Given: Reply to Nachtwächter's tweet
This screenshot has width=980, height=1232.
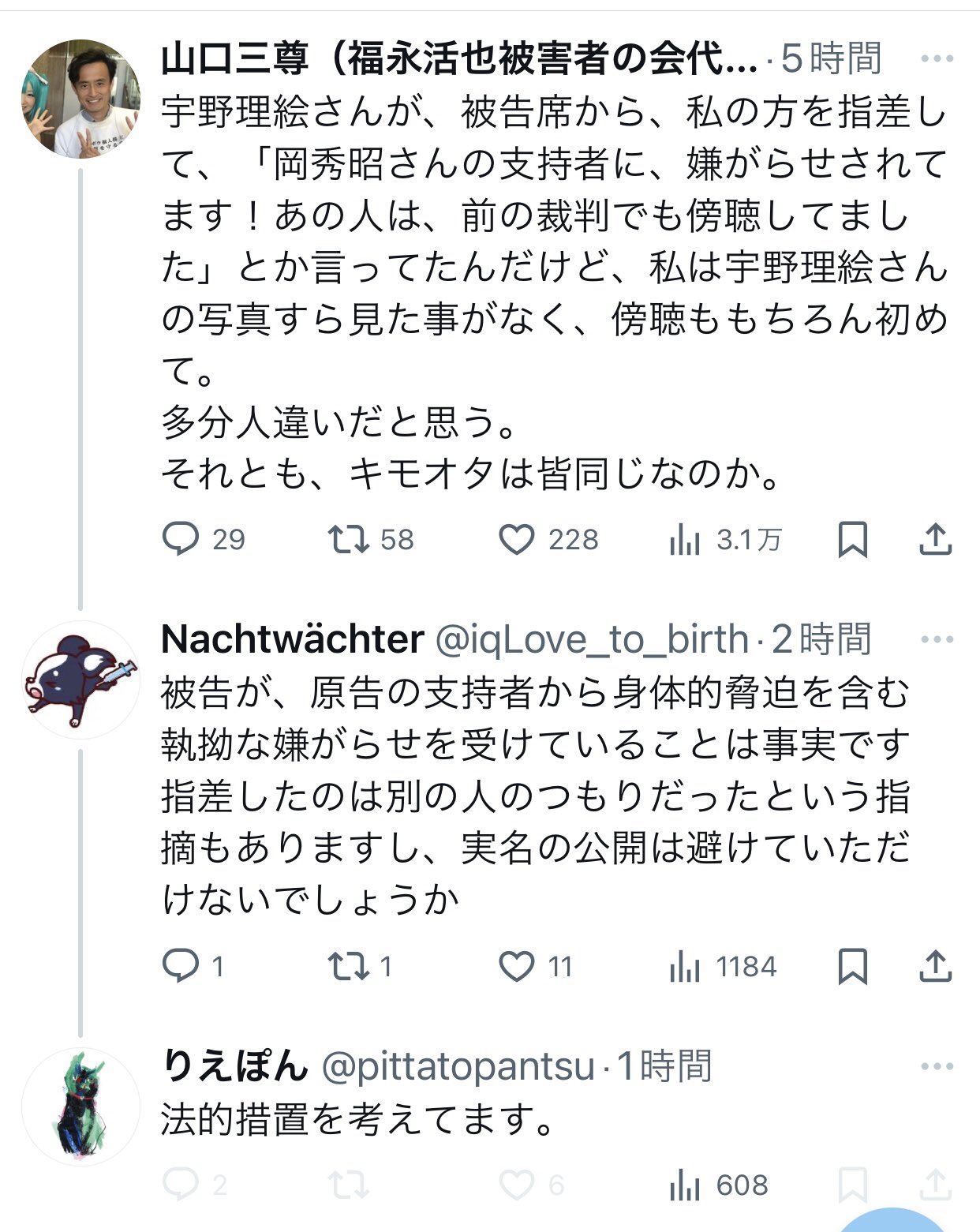Looking at the screenshot, I should pos(181,966).
